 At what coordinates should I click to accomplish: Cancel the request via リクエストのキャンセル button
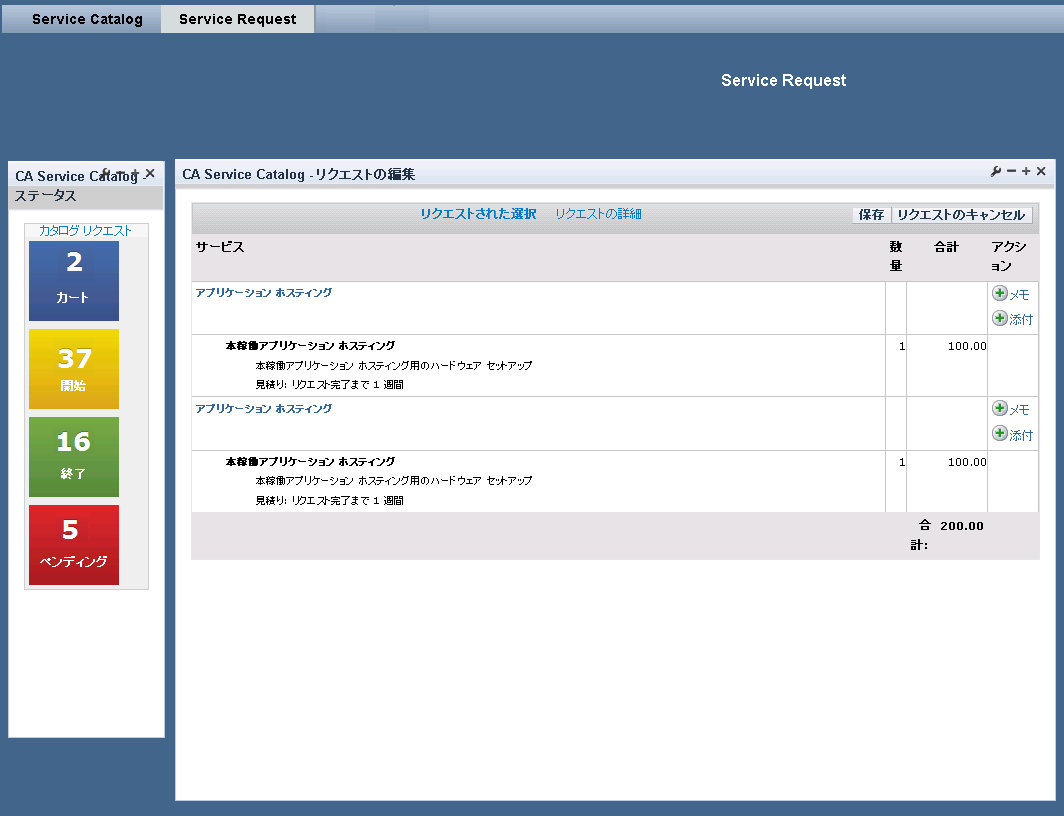tap(961, 214)
